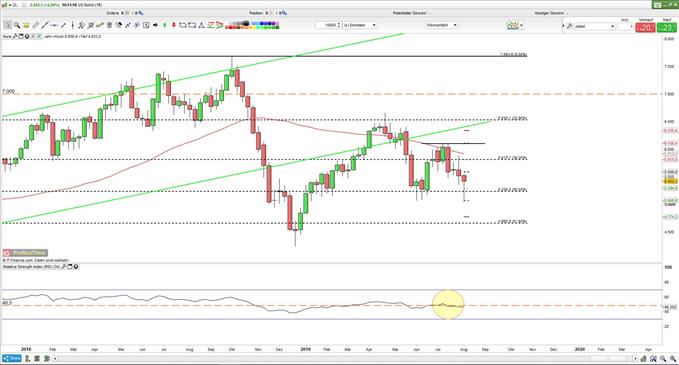Pick a red swatch from color palette
This screenshot has width=679, height=365.
coord(231,27)
